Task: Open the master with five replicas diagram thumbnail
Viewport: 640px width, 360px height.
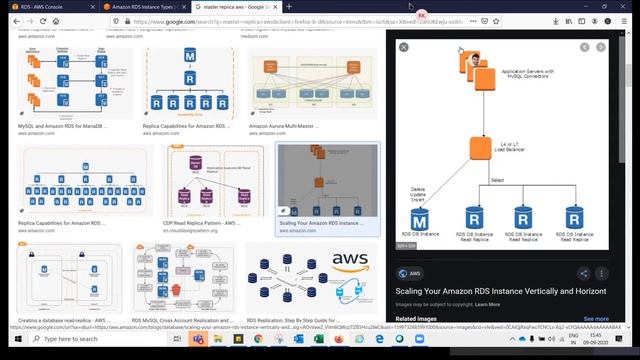Action: click(x=190, y=84)
